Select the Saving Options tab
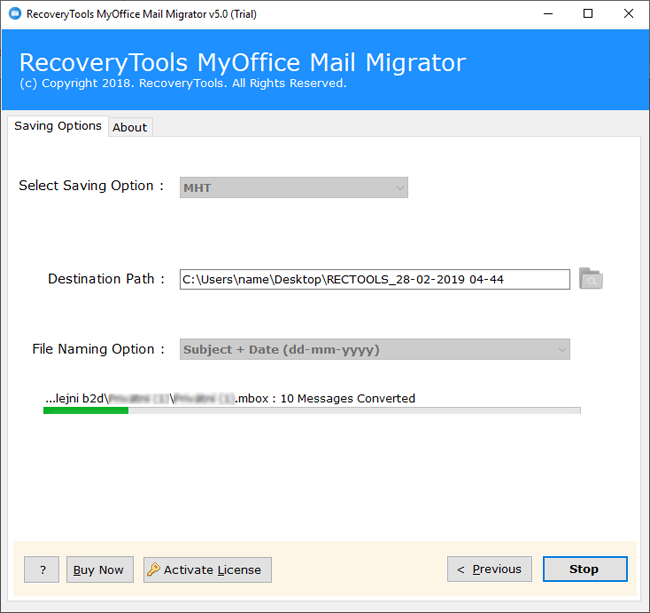Screen dimensions: 650x613 point(58,126)
